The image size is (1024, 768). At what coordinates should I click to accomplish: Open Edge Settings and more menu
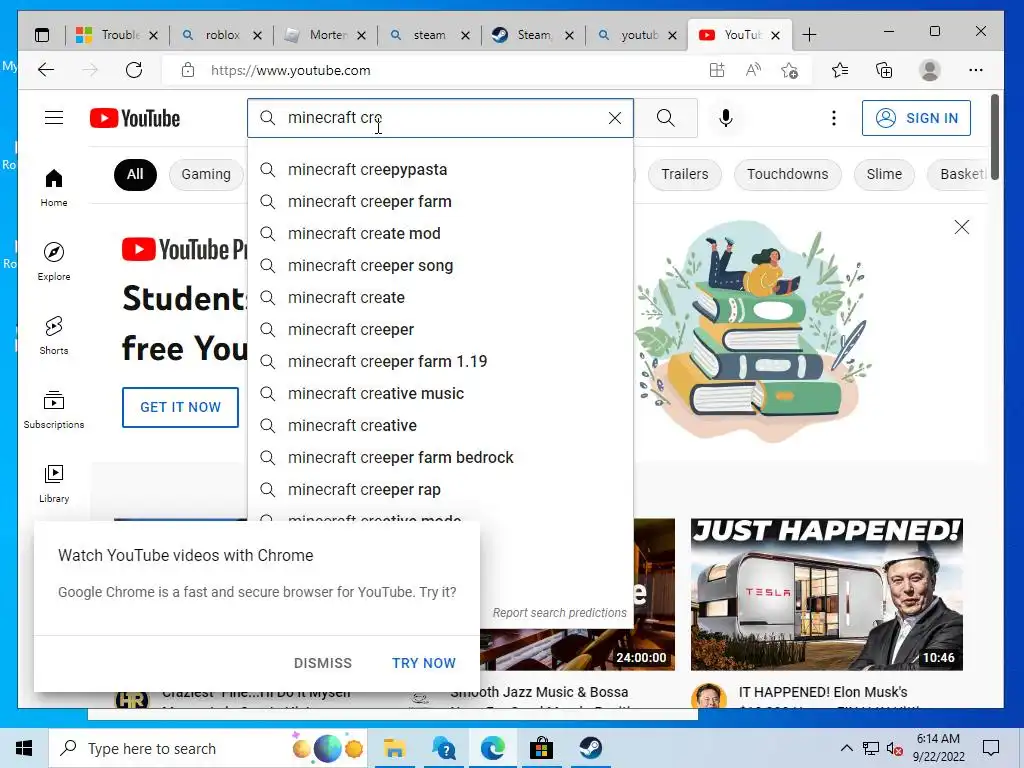click(x=976, y=70)
